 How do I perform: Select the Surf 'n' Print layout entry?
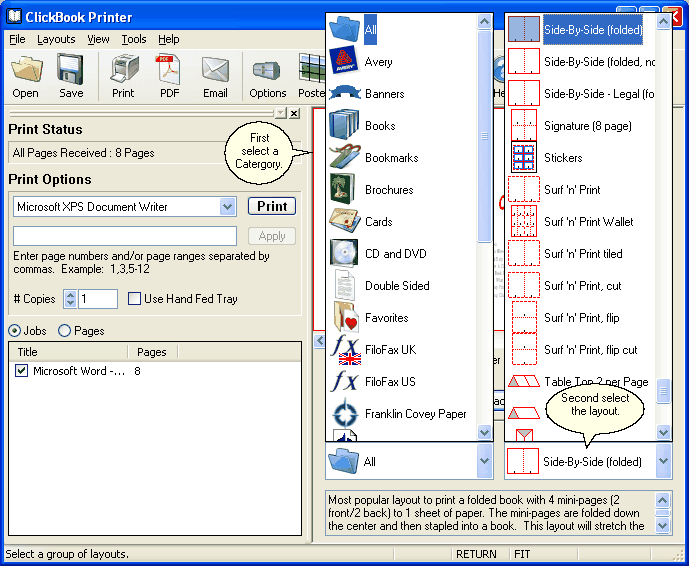[x=581, y=189]
